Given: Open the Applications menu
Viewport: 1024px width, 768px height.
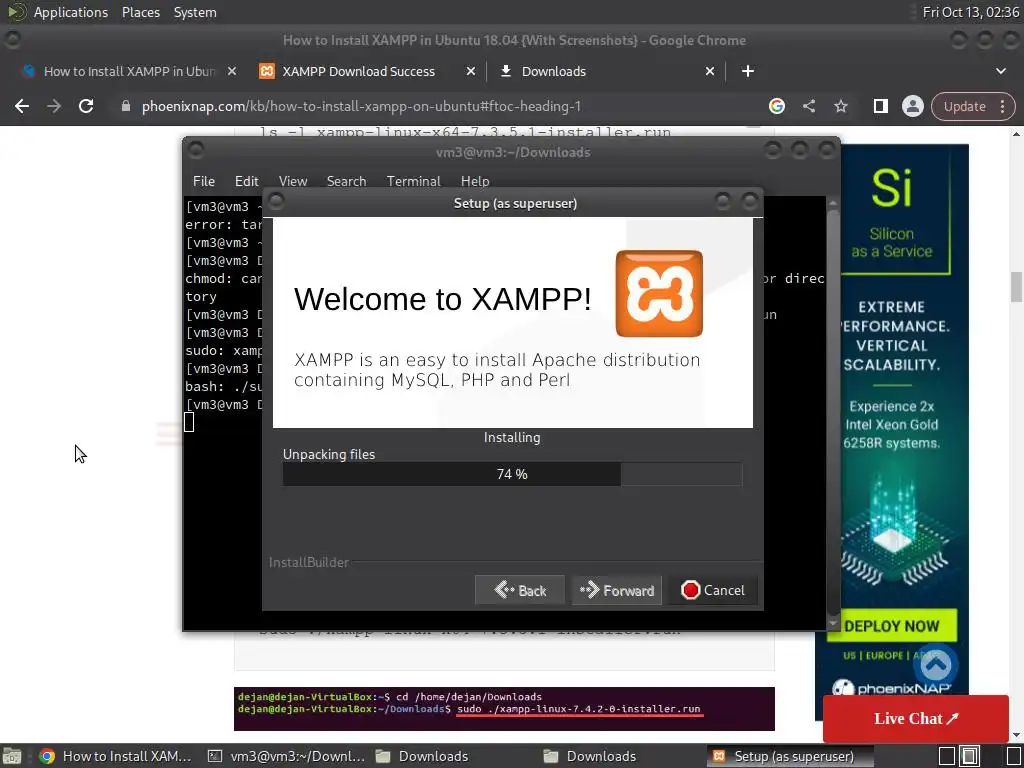Looking at the screenshot, I should 71,12.
